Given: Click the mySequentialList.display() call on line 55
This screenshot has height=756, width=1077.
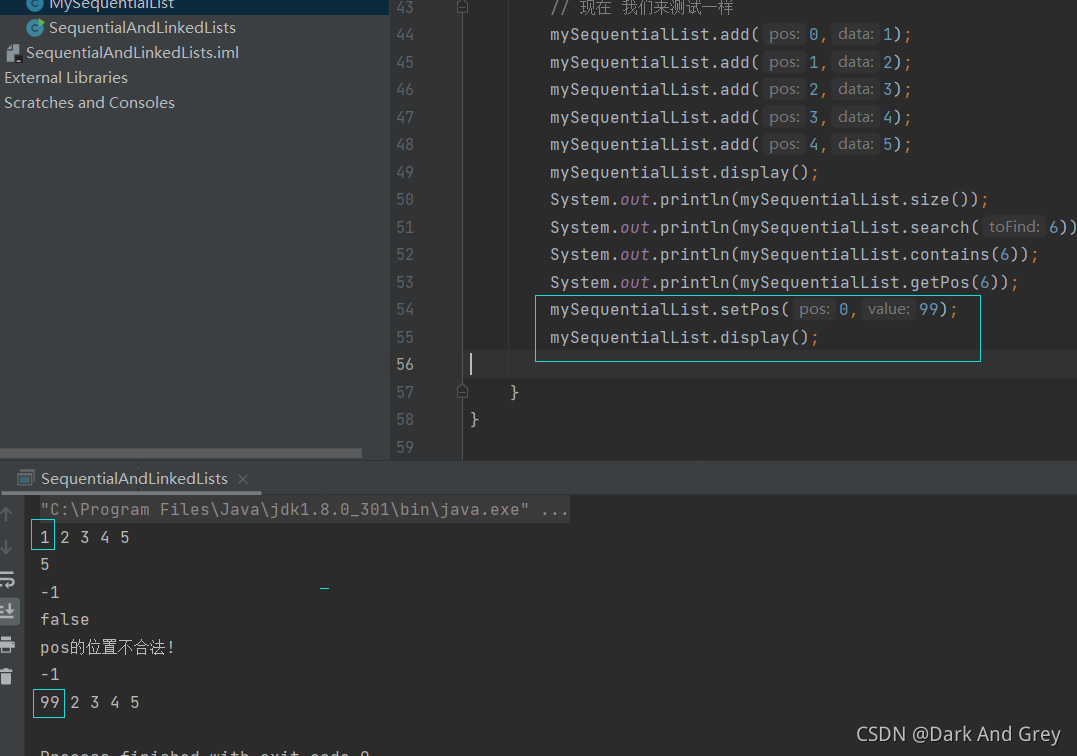Looking at the screenshot, I should pyautogui.click(x=684, y=337).
